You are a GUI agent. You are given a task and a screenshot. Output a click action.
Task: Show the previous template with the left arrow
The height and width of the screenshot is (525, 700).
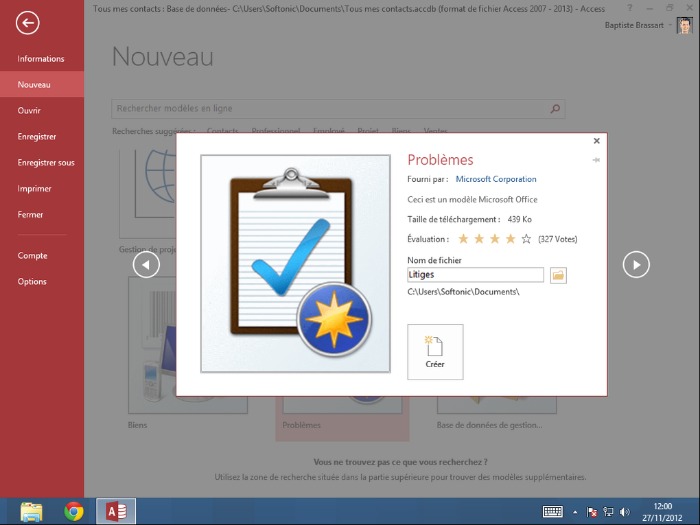146,264
